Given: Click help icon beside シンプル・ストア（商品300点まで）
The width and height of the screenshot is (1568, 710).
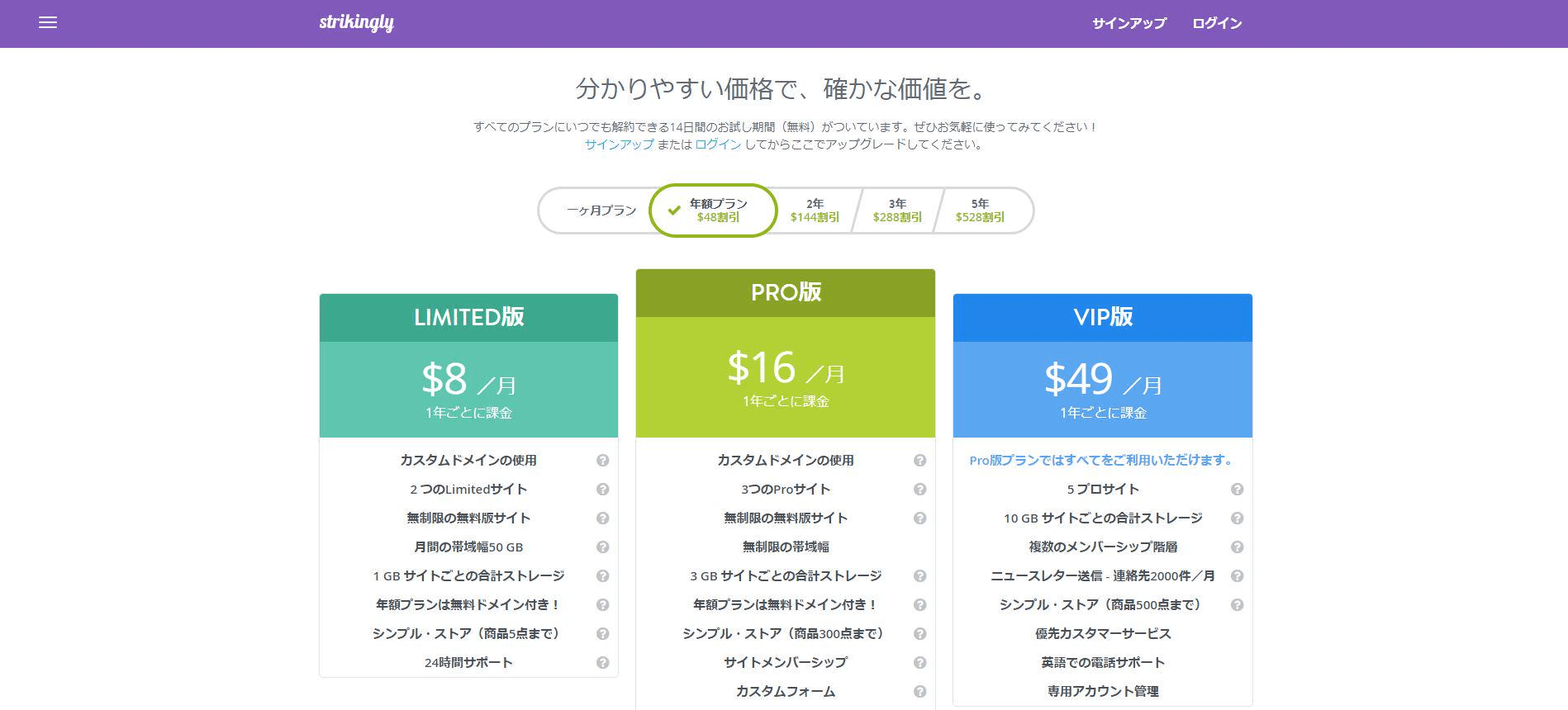Looking at the screenshot, I should pos(920,634).
